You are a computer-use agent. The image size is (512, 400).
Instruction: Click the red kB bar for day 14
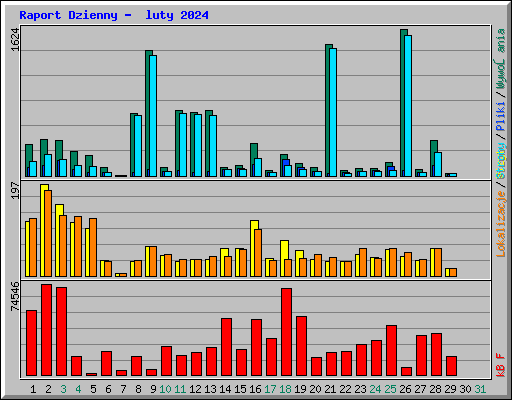[x=226, y=347]
